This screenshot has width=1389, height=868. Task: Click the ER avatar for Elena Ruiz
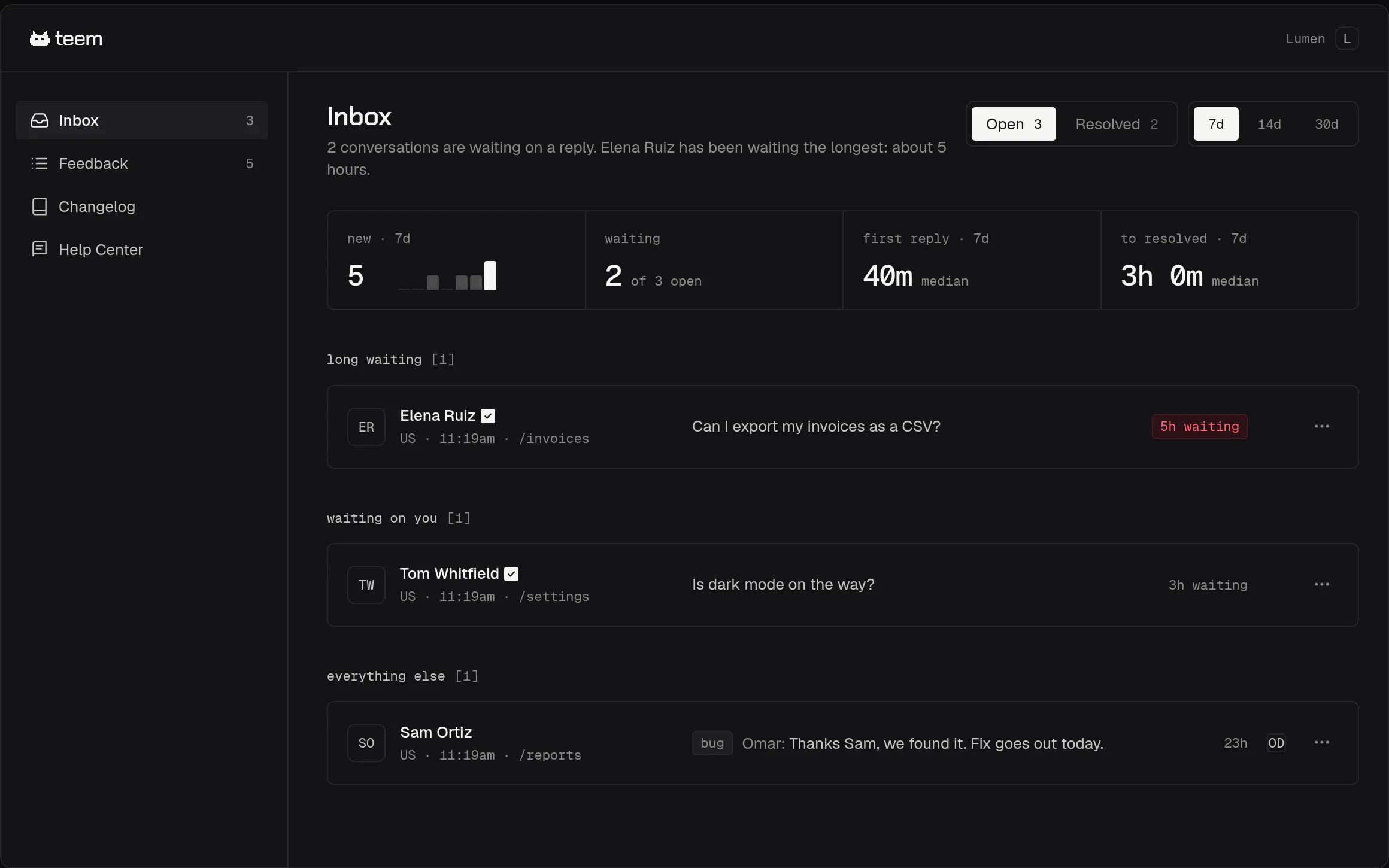366,427
